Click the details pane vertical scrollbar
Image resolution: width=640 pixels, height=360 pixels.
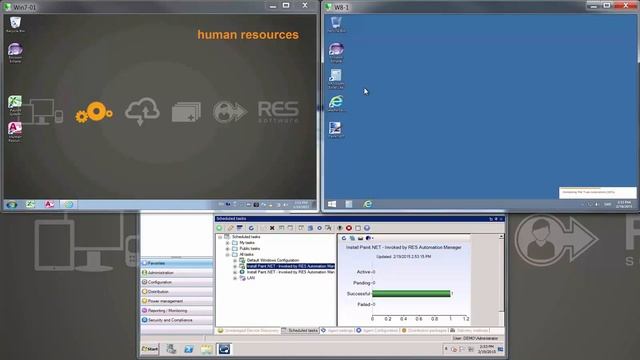(501, 280)
